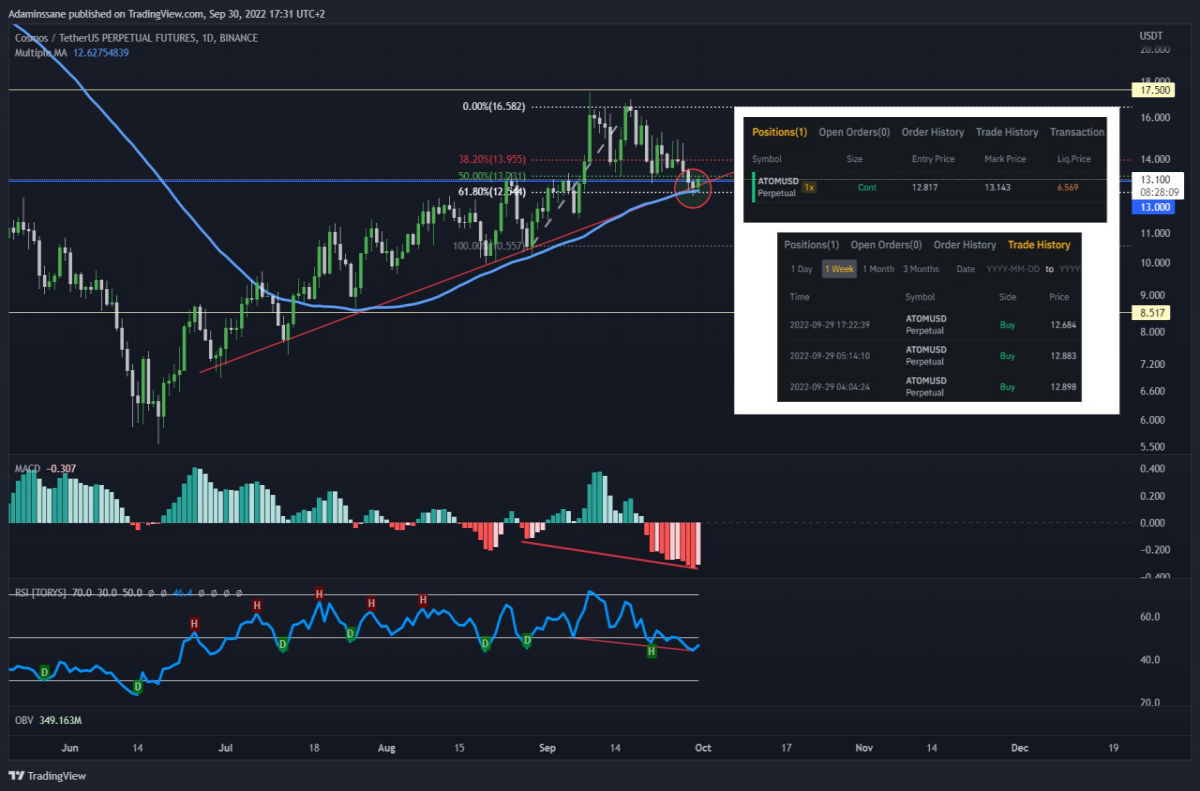This screenshot has width=1200, height=791.
Task: Click the Mark Price column header
Action: click(1005, 159)
